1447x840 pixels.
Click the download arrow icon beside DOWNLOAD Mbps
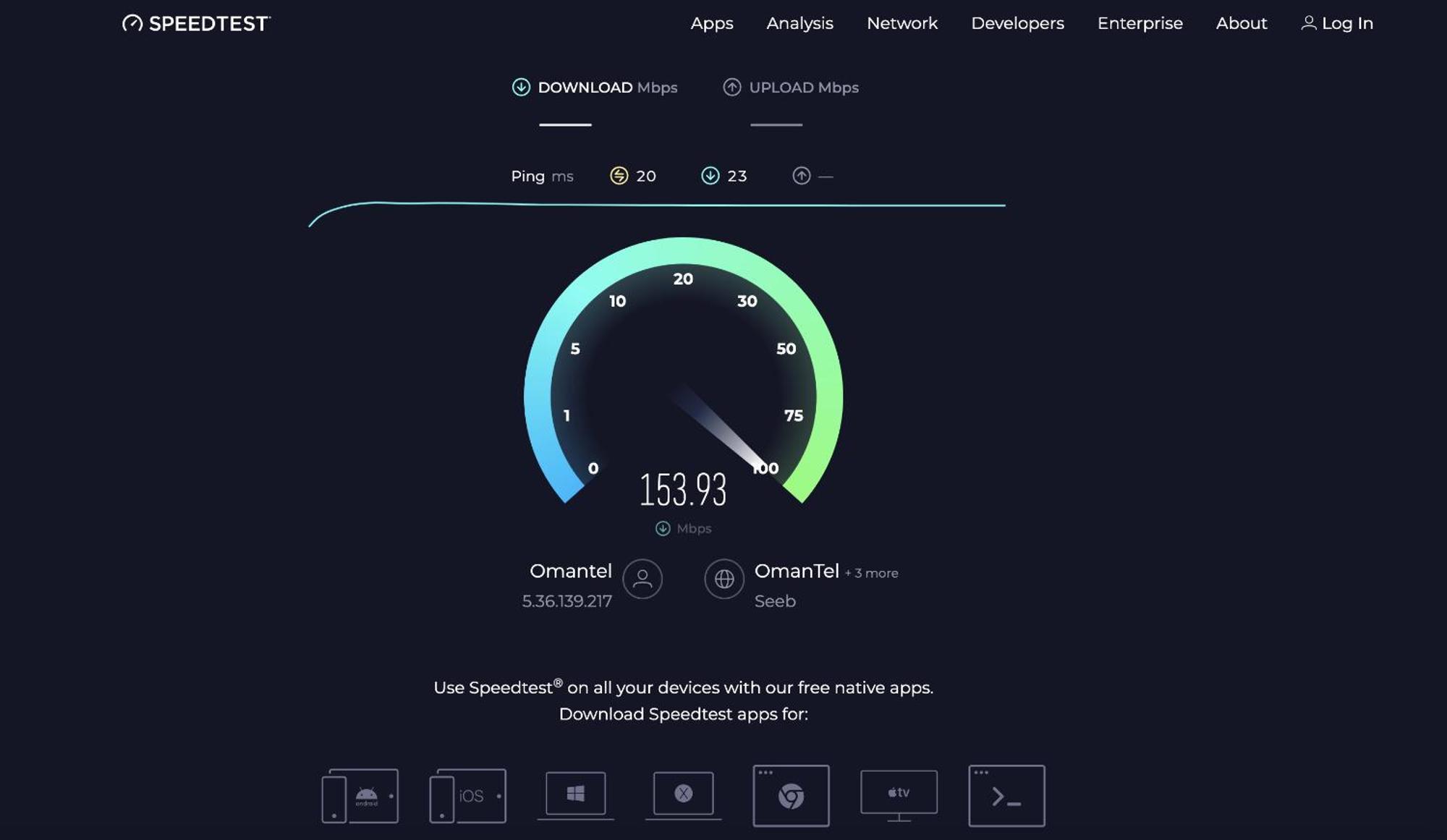tap(521, 88)
